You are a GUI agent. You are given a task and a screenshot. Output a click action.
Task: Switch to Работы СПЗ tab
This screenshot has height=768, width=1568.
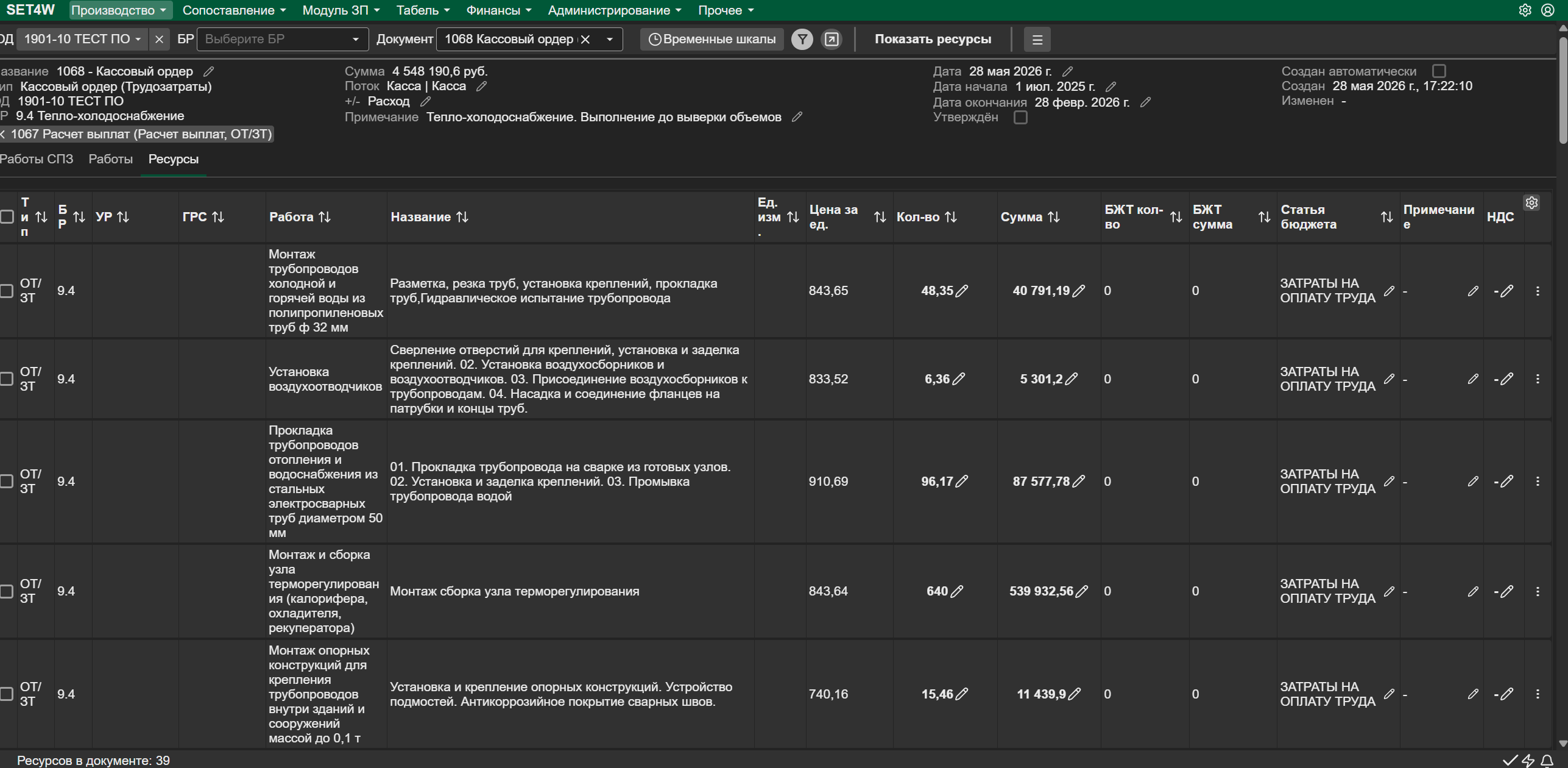coord(37,159)
